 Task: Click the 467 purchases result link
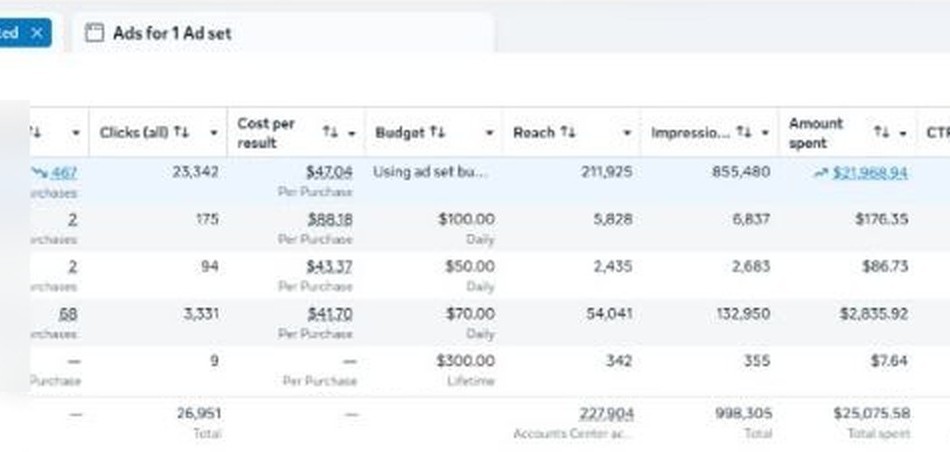[x=64, y=173]
